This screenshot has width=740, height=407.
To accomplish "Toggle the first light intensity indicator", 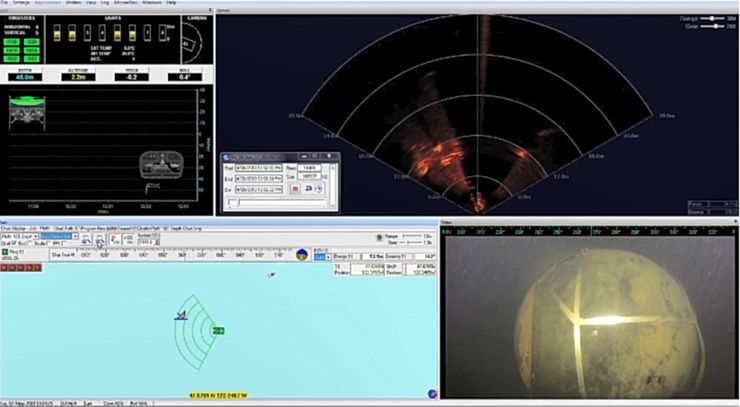I will click(x=58, y=35).
